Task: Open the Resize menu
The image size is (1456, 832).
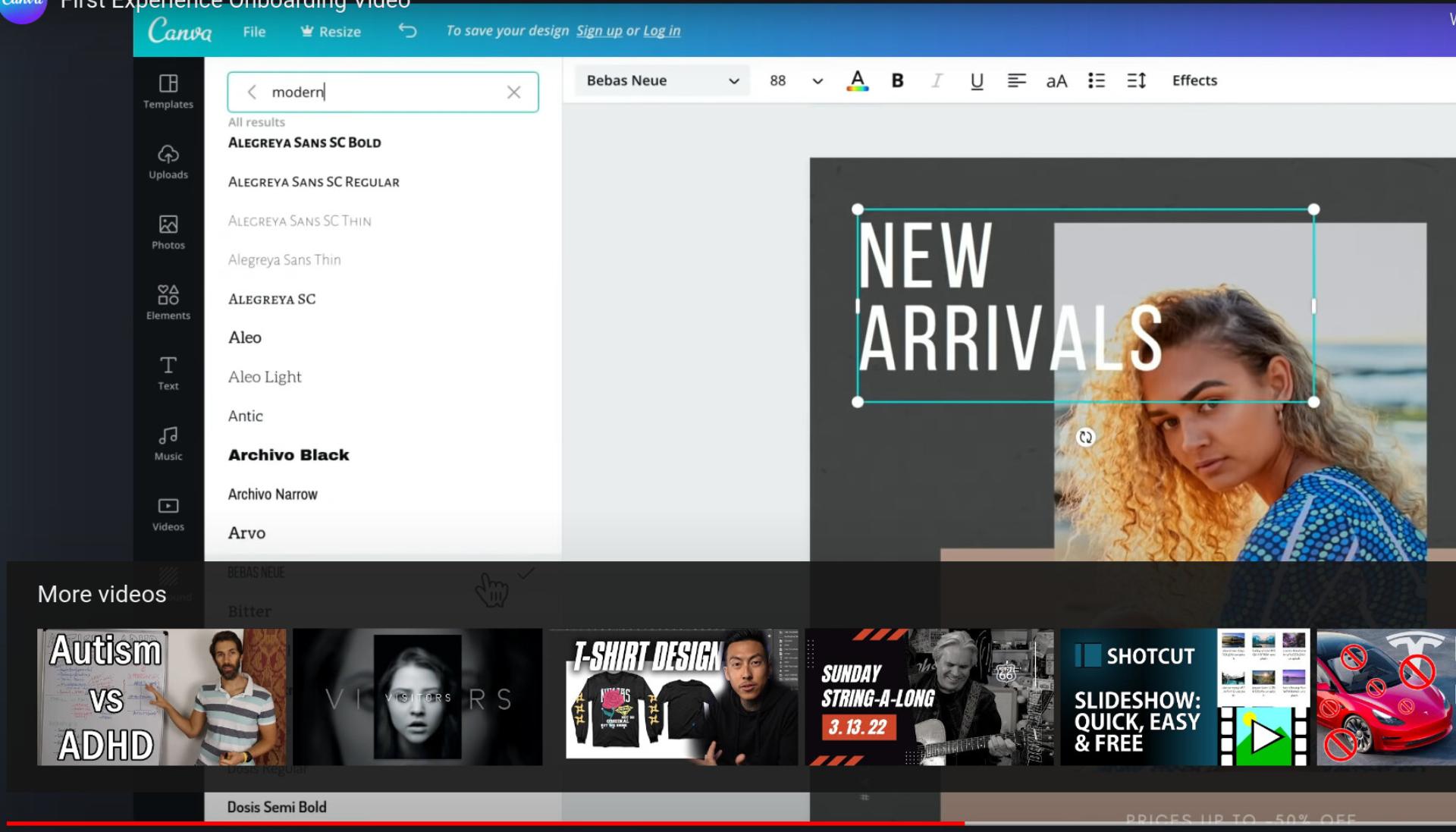Action: click(x=331, y=32)
